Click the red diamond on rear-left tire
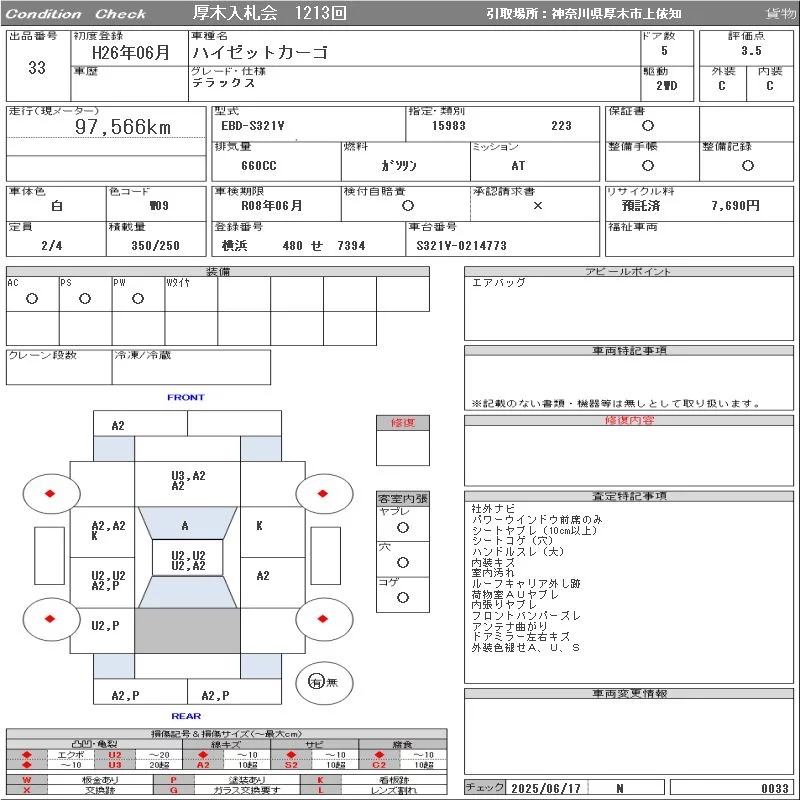800x800 pixels. (49, 618)
